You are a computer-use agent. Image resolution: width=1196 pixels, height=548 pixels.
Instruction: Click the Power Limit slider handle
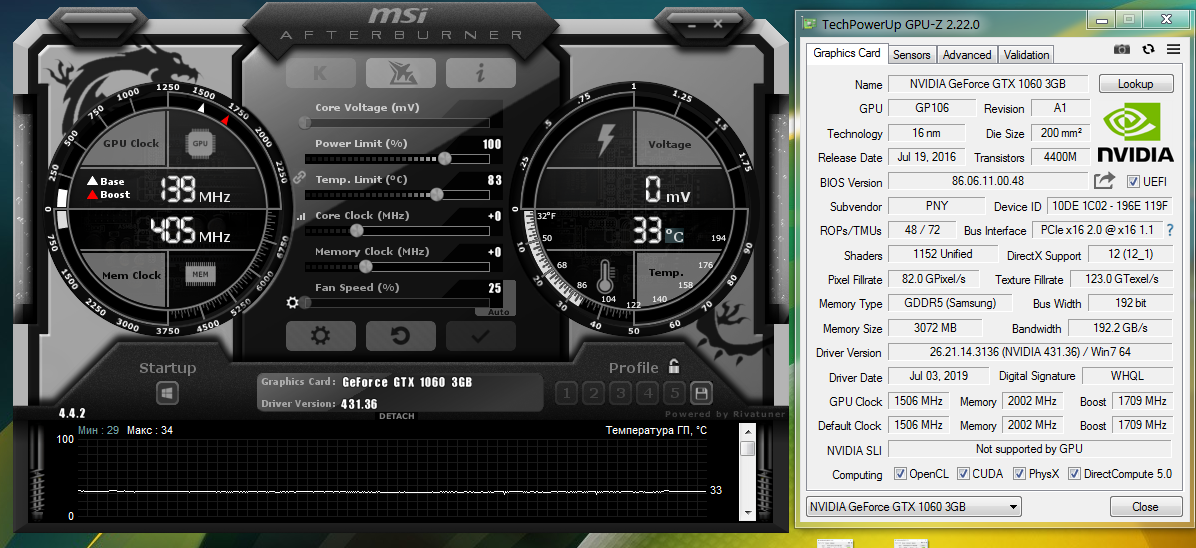click(x=444, y=158)
